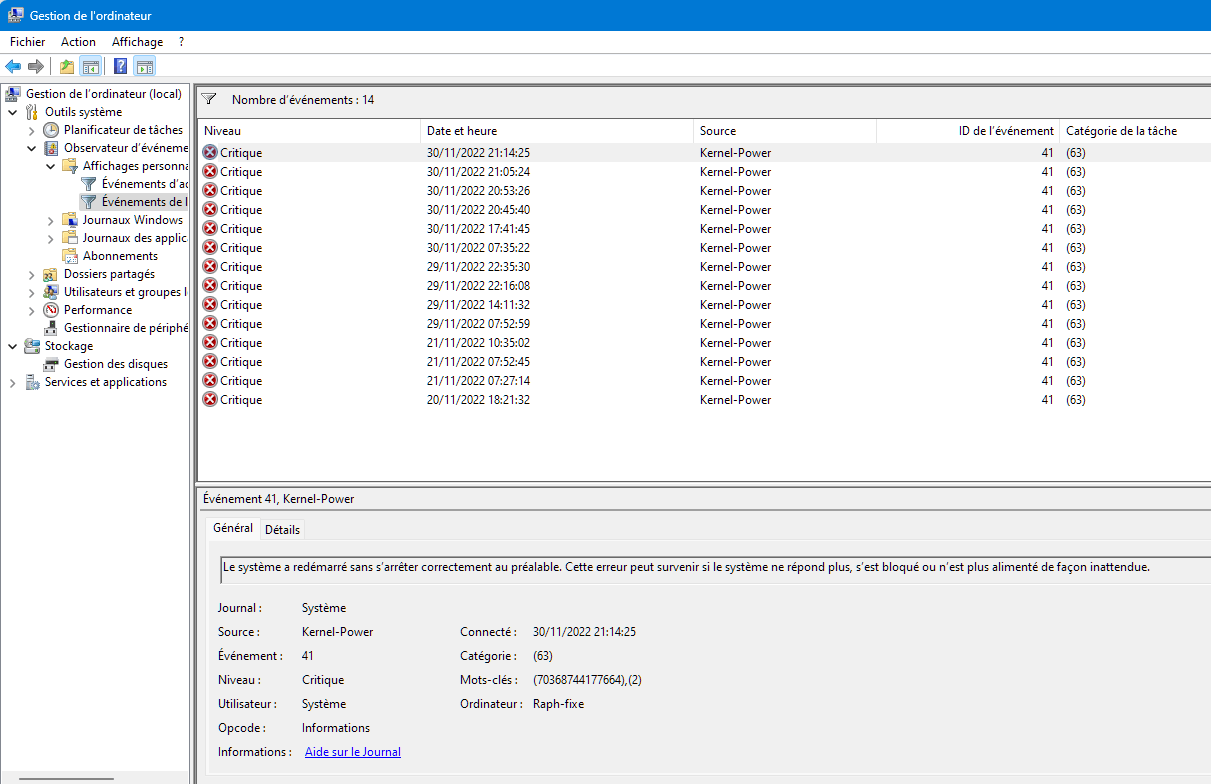Click the blue Help question mark icon
The height and width of the screenshot is (784, 1211).
click(x=120, y=67)
